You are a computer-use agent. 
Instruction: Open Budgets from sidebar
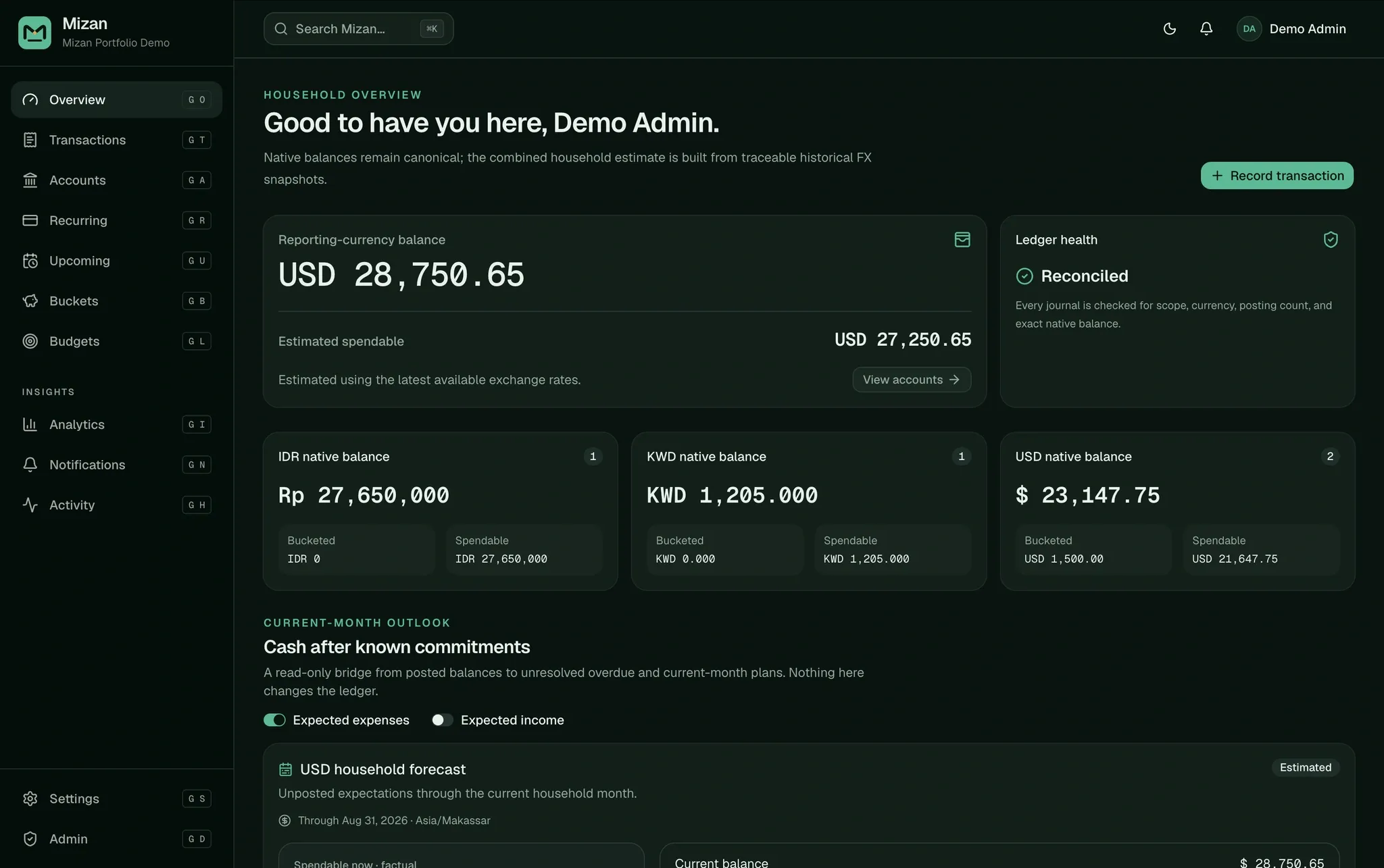(x=116, y=341)
